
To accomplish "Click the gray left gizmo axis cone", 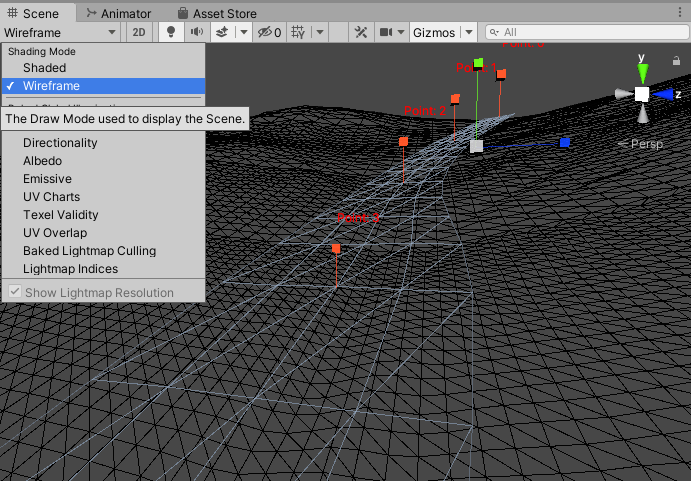I will [623, 94].
